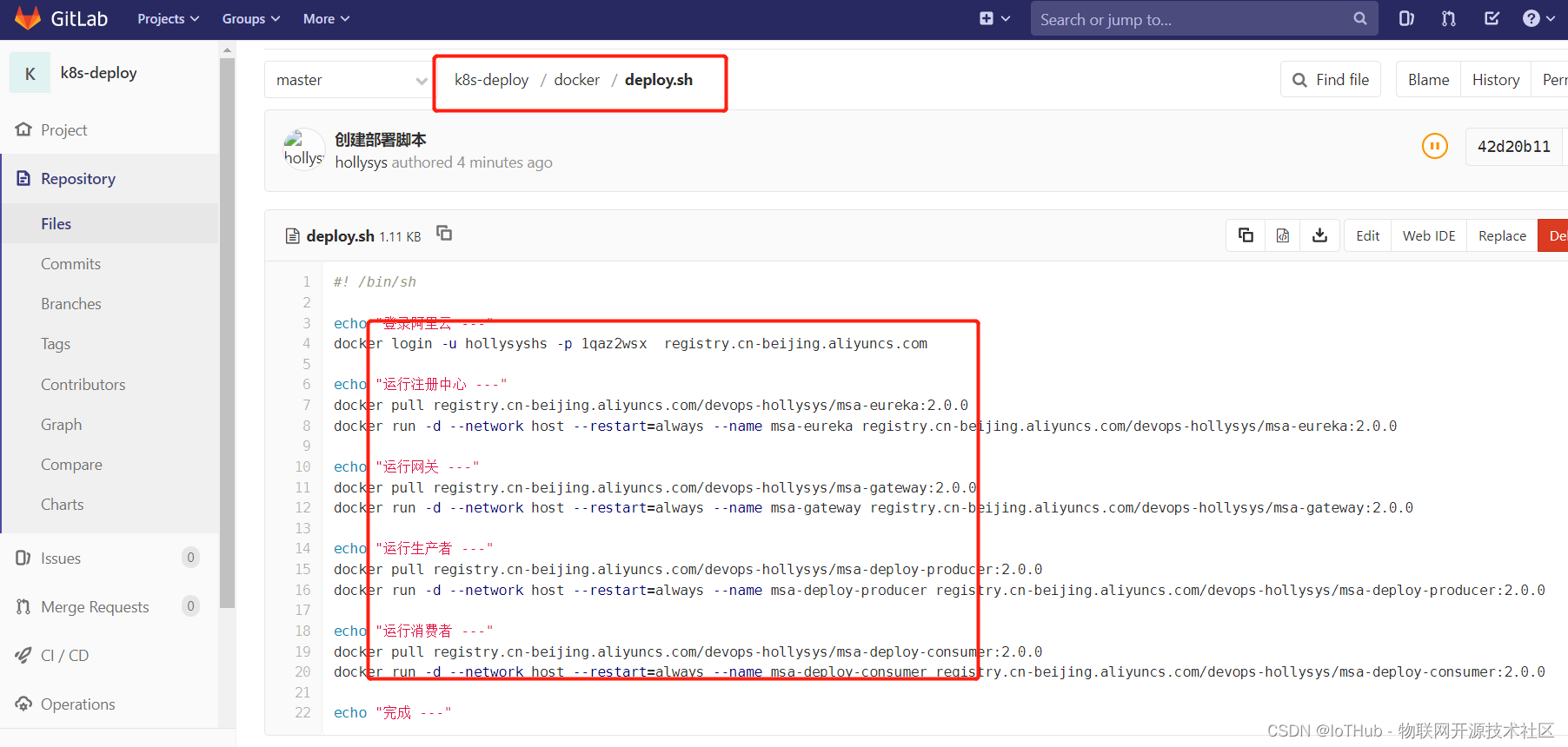Viewport: 1568px width, 747px height.
Task: Click the Operations sidebar icon
Action: pos(23,704)
